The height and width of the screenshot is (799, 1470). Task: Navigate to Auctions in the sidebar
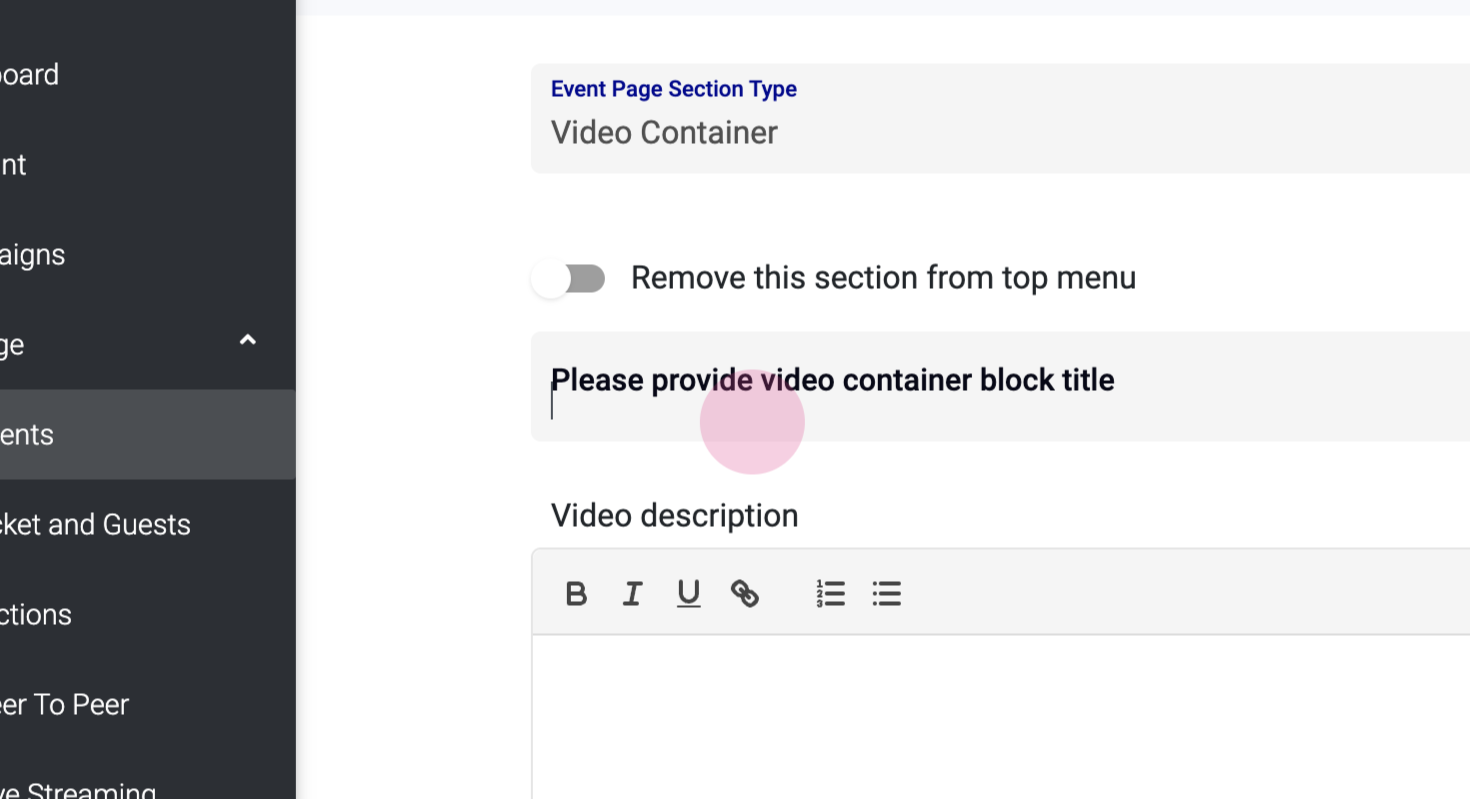[x=36, y=615]
